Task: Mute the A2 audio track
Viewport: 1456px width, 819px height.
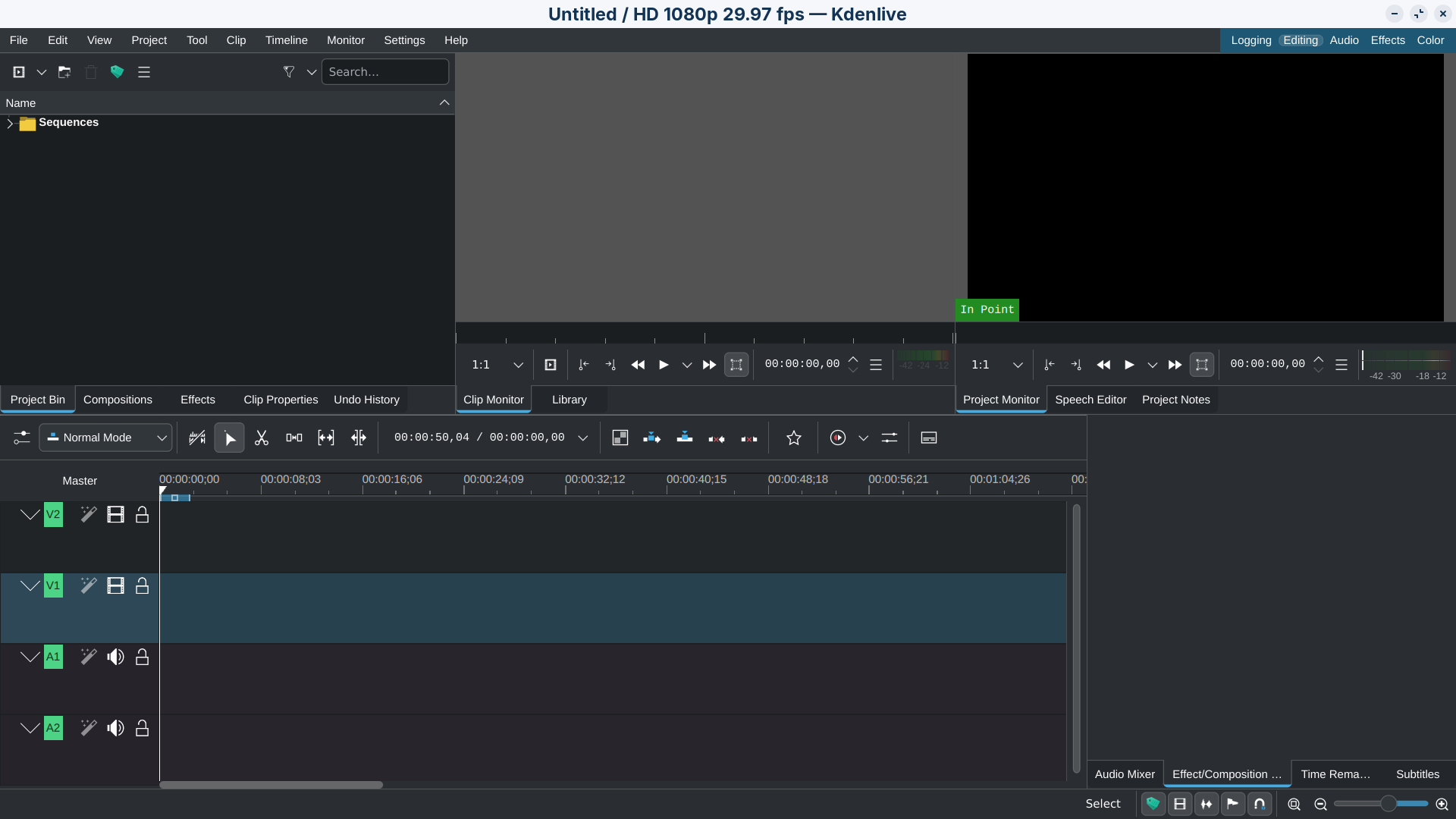Action: coord(115,729)
